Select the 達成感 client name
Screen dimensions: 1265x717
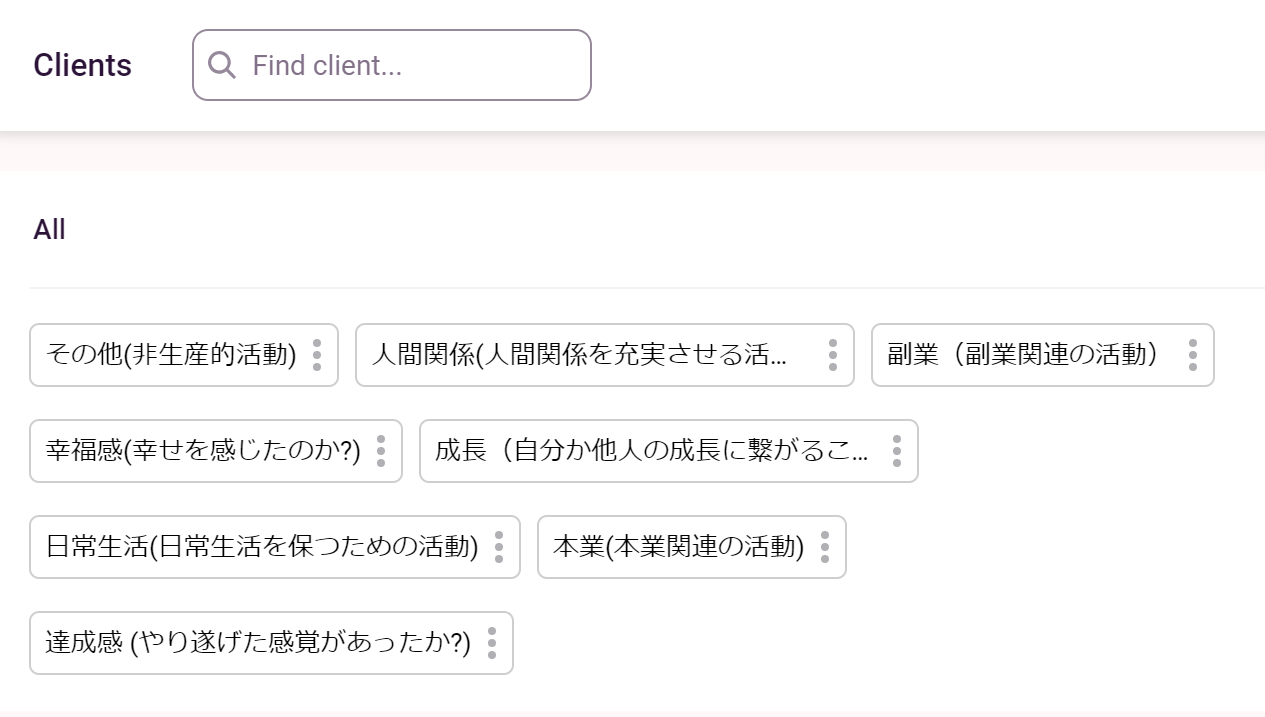[x=258, y=643]
